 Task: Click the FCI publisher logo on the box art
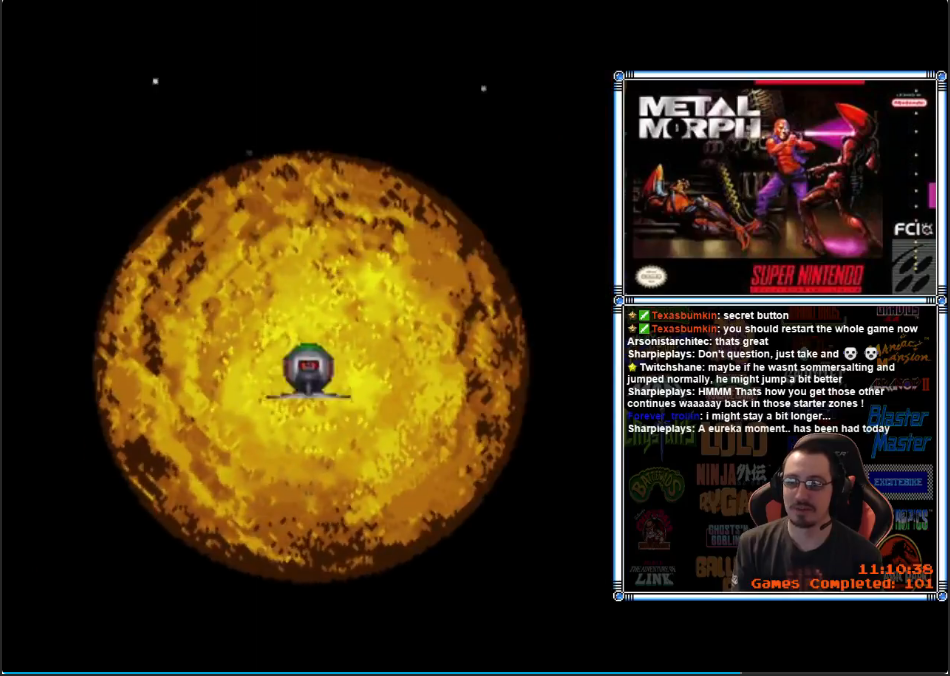click(x=913, y=230)
